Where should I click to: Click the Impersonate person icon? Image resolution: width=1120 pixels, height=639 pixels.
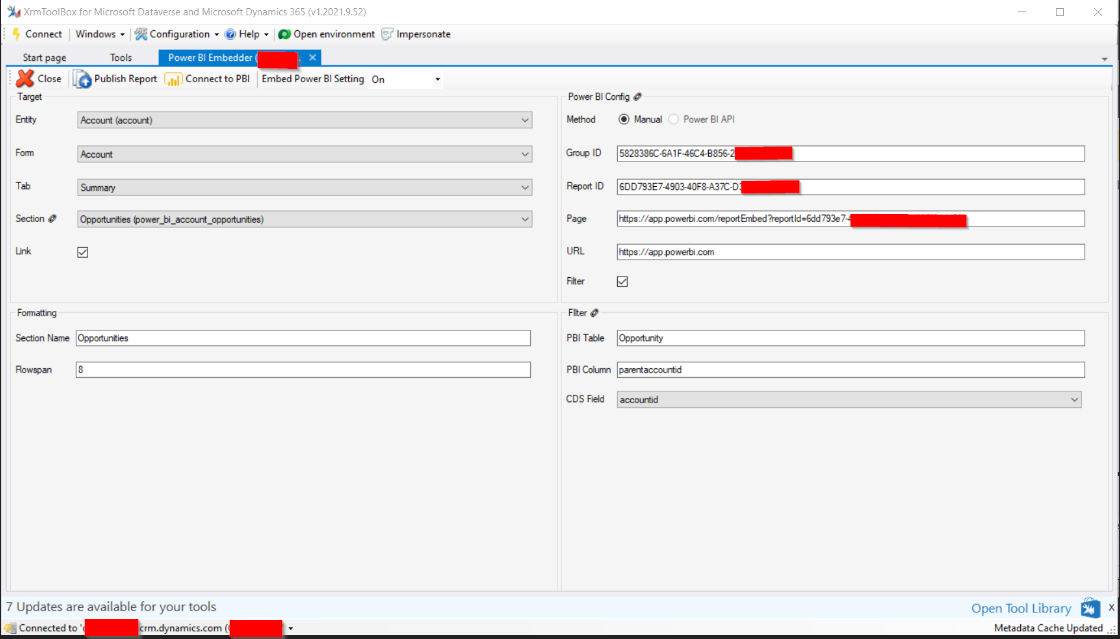[387, 34]
